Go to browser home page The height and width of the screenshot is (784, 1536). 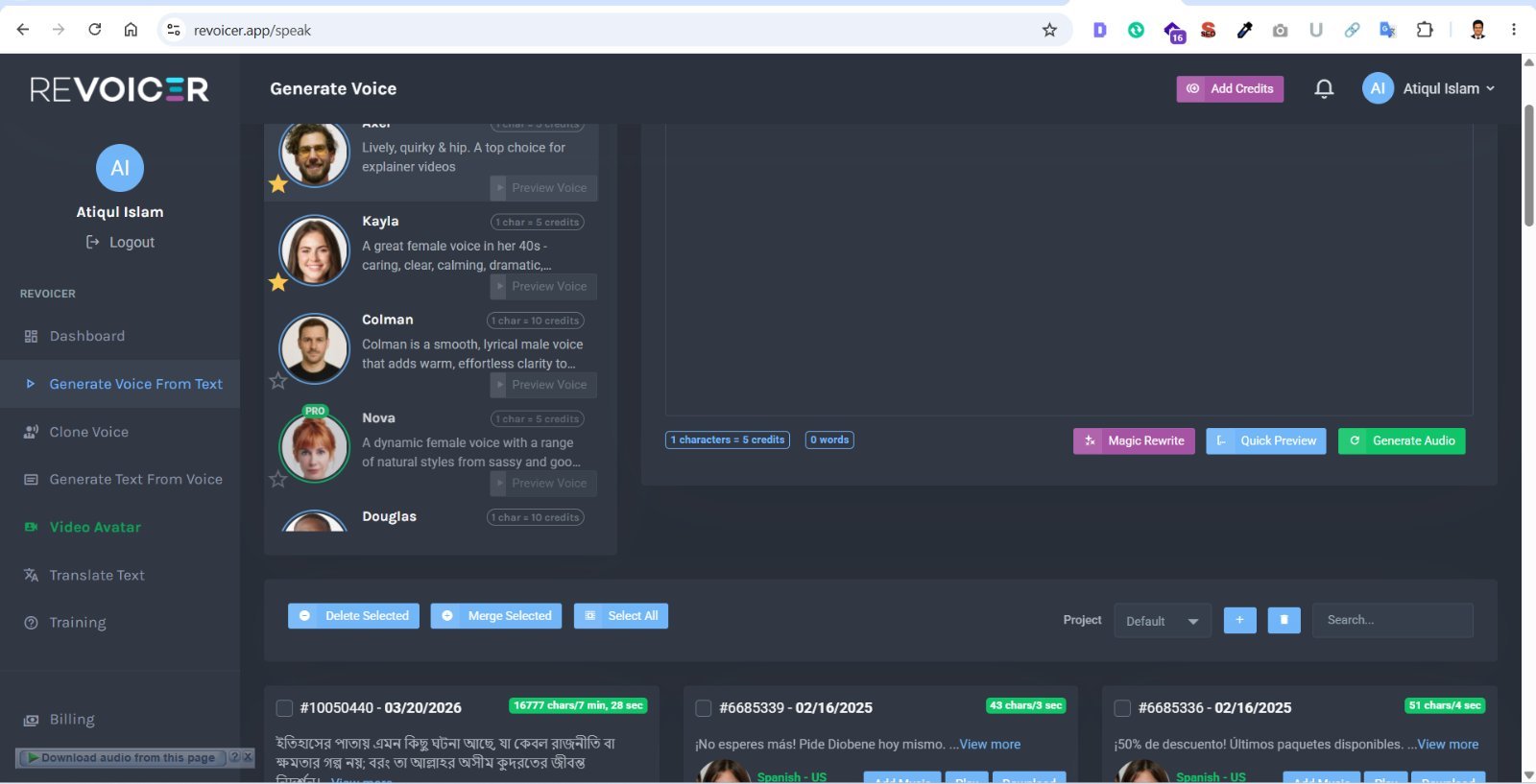(131, 30)
